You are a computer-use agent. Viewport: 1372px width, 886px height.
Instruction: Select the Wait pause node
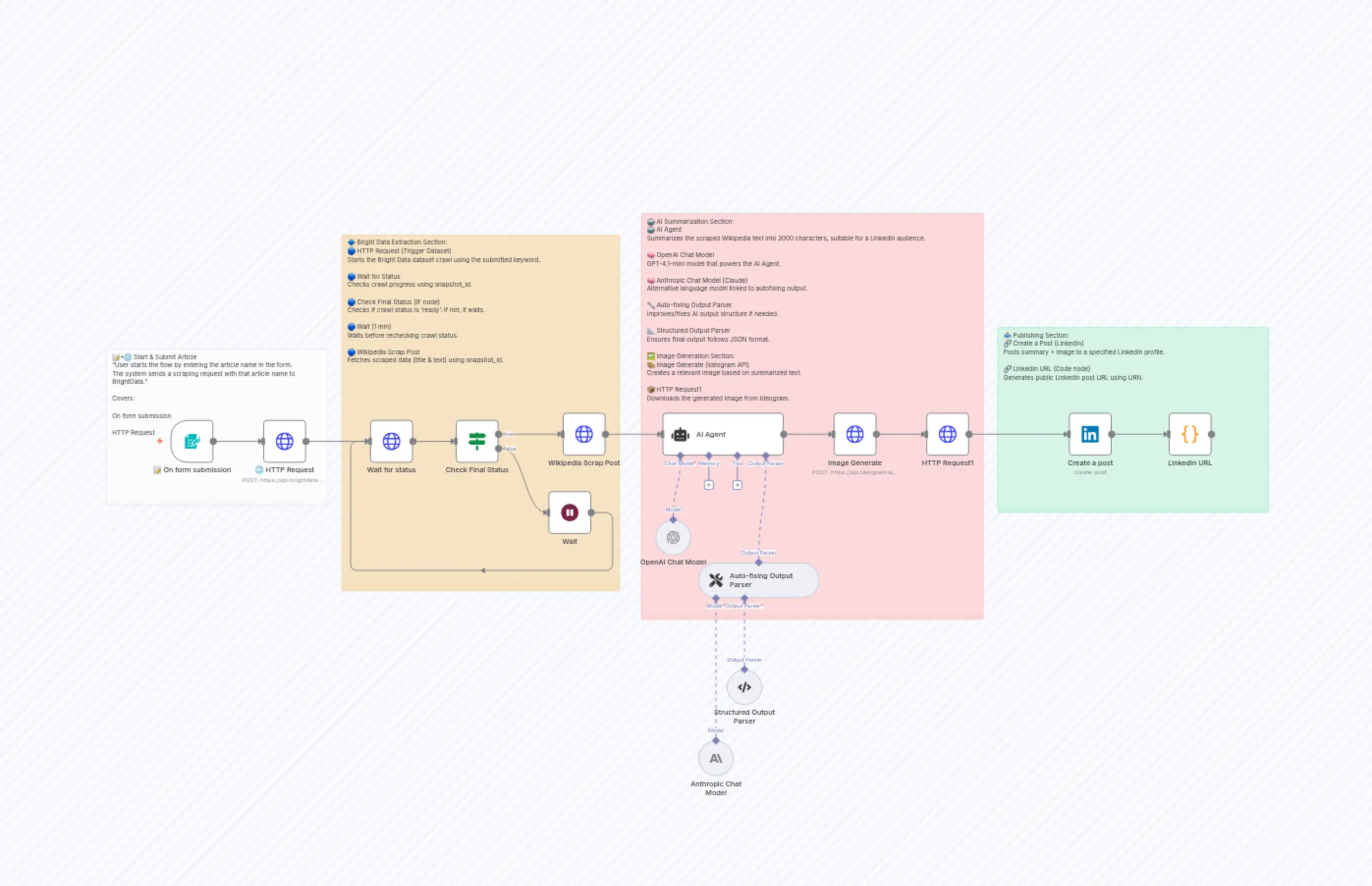coord(569,512)
